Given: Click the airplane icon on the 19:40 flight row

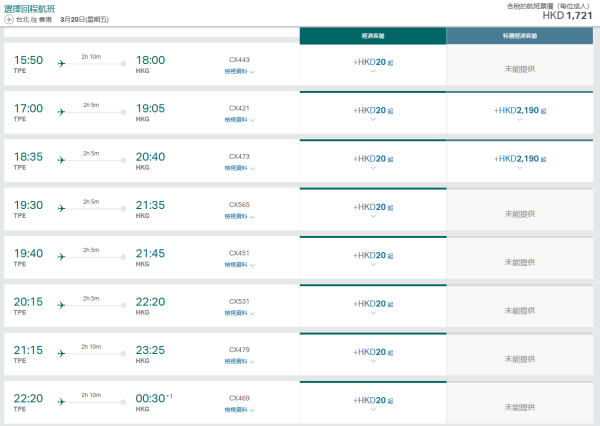Looking at the screenshot, I should 61,257.
